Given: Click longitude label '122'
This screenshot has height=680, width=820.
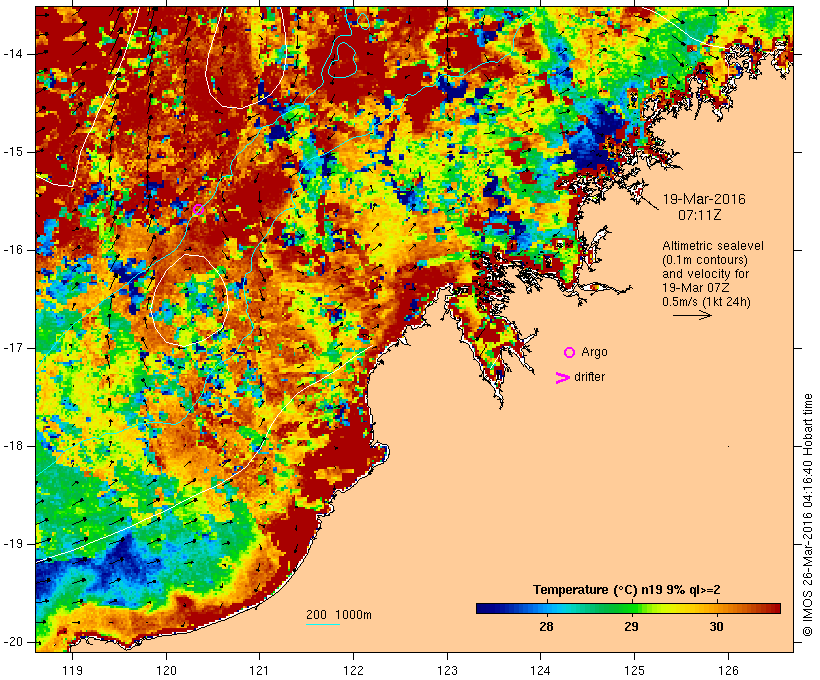Looking at the screenshot, I should 353,671.
